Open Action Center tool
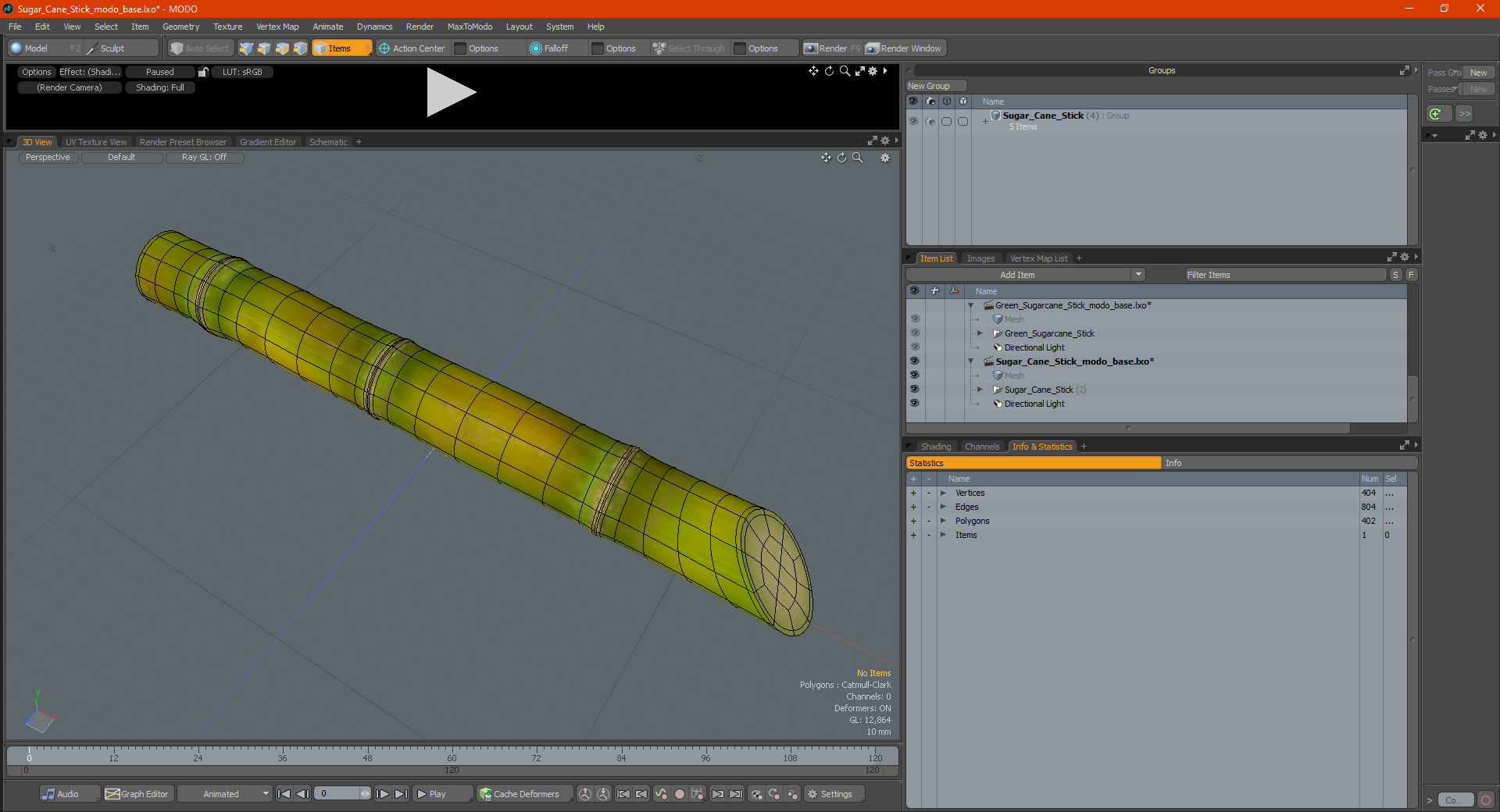The width and height of the screenshot is (1500, 812). coord(412,48)
